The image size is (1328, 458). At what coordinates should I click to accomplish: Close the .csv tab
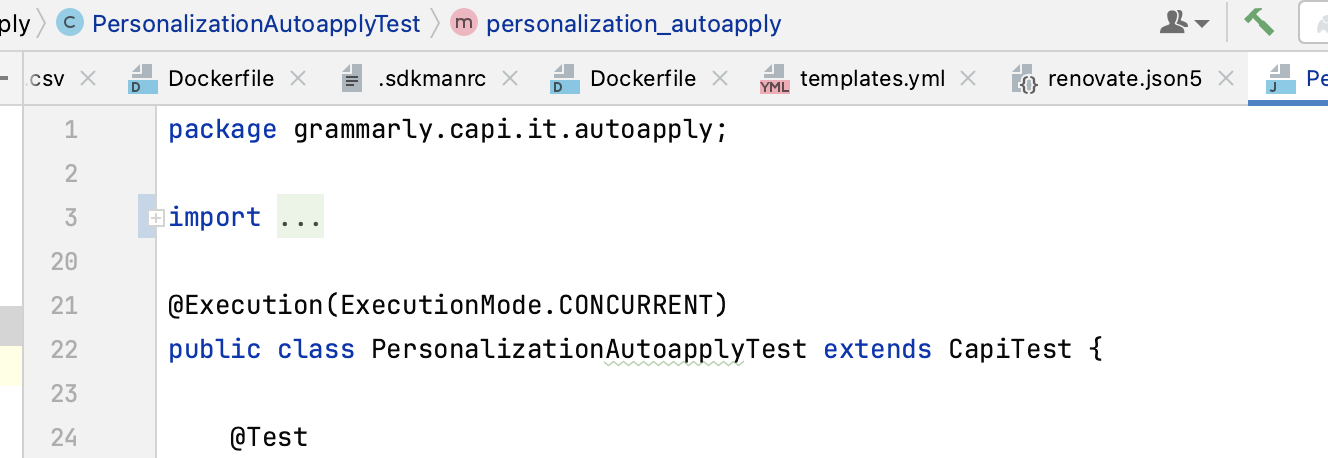tap(88, 79)
